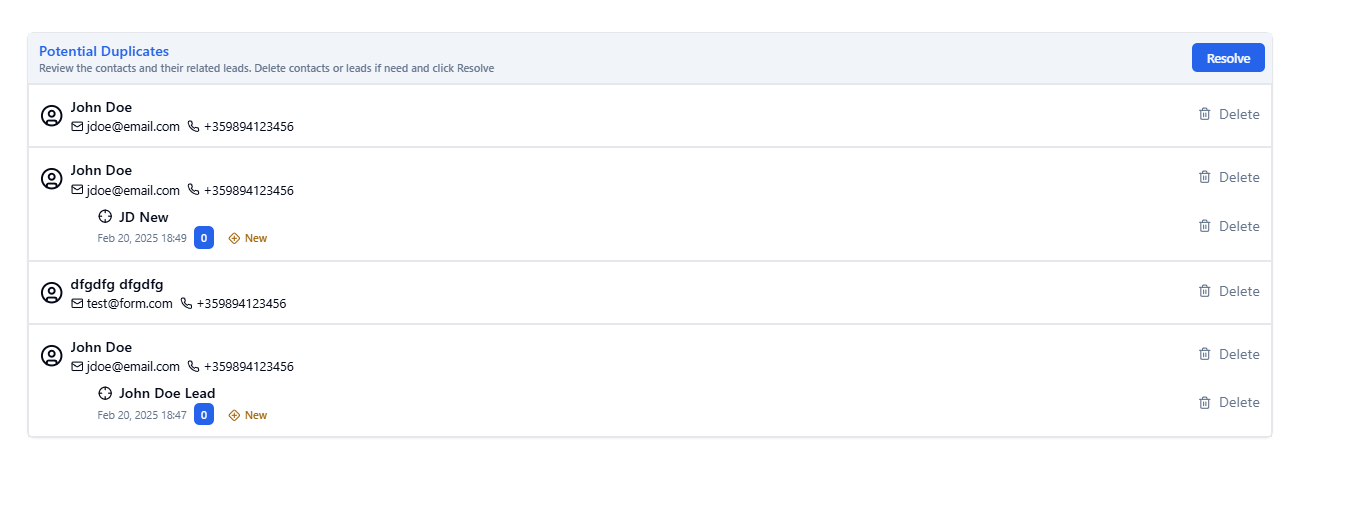Click the test@form.com email address

[129, 303]
